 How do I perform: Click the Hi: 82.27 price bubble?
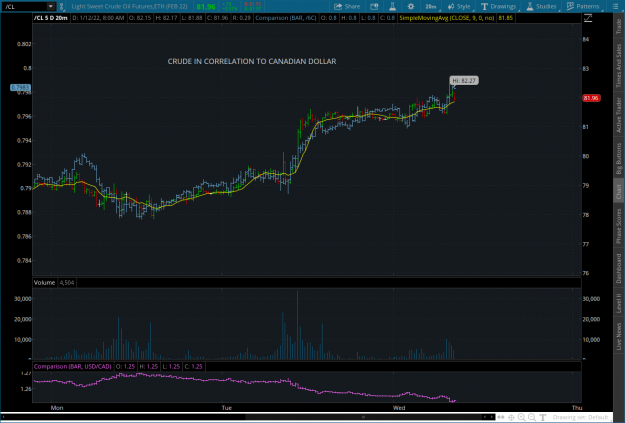(x=464, y=81)
